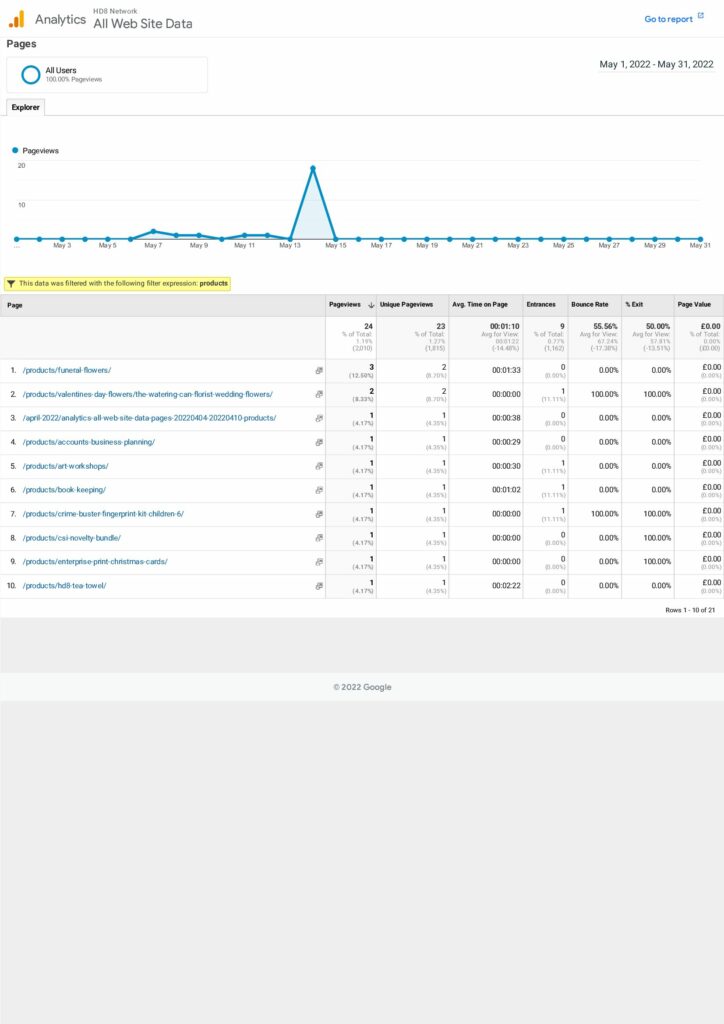The height and width of the screenshot is (1024, 724).
Task: Sort by Pageviews column descending arrow
Action: [x=371, y=305]
